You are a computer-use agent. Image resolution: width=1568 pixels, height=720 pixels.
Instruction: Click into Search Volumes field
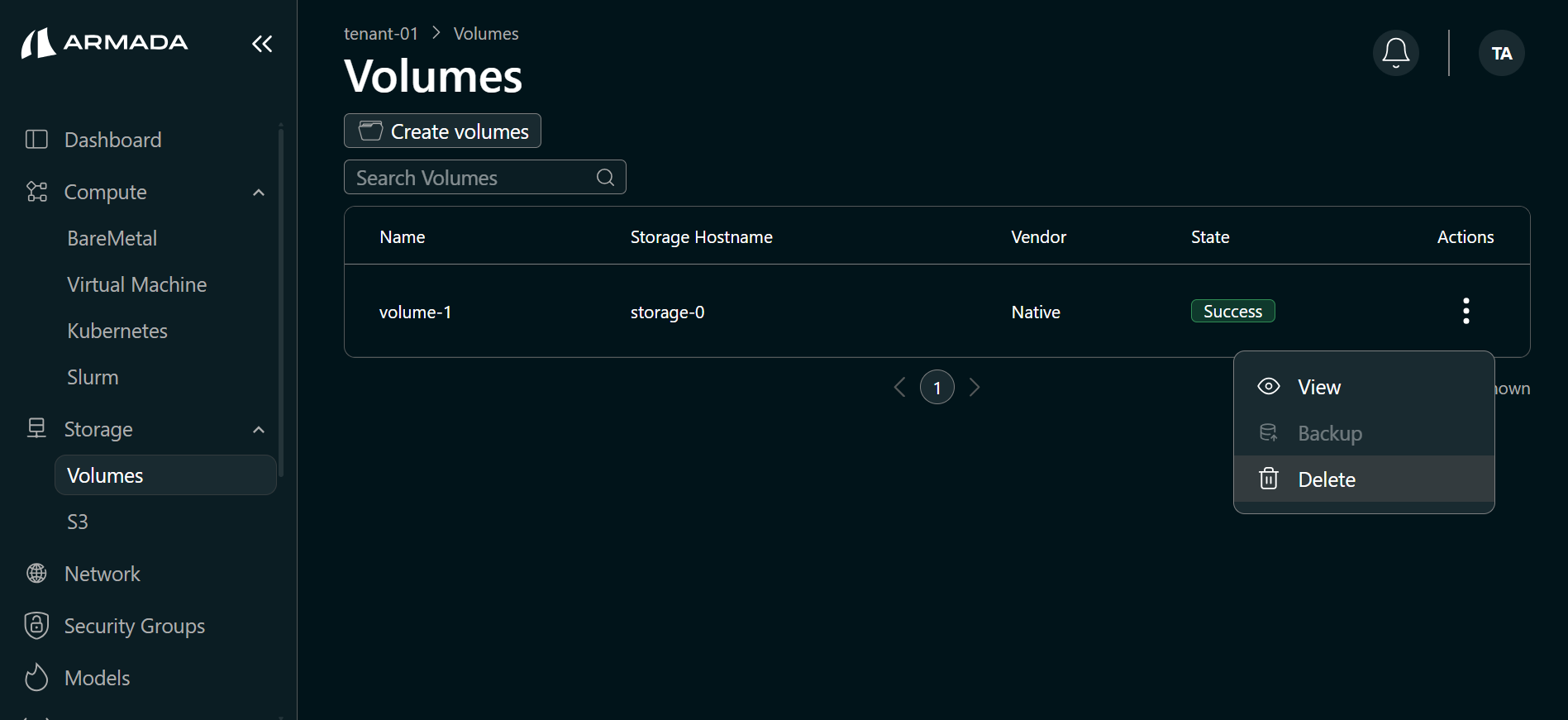click(x=485, y=177)
